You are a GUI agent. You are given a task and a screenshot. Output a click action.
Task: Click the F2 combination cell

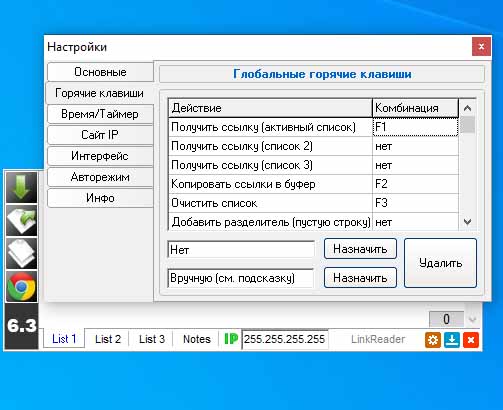415,184
